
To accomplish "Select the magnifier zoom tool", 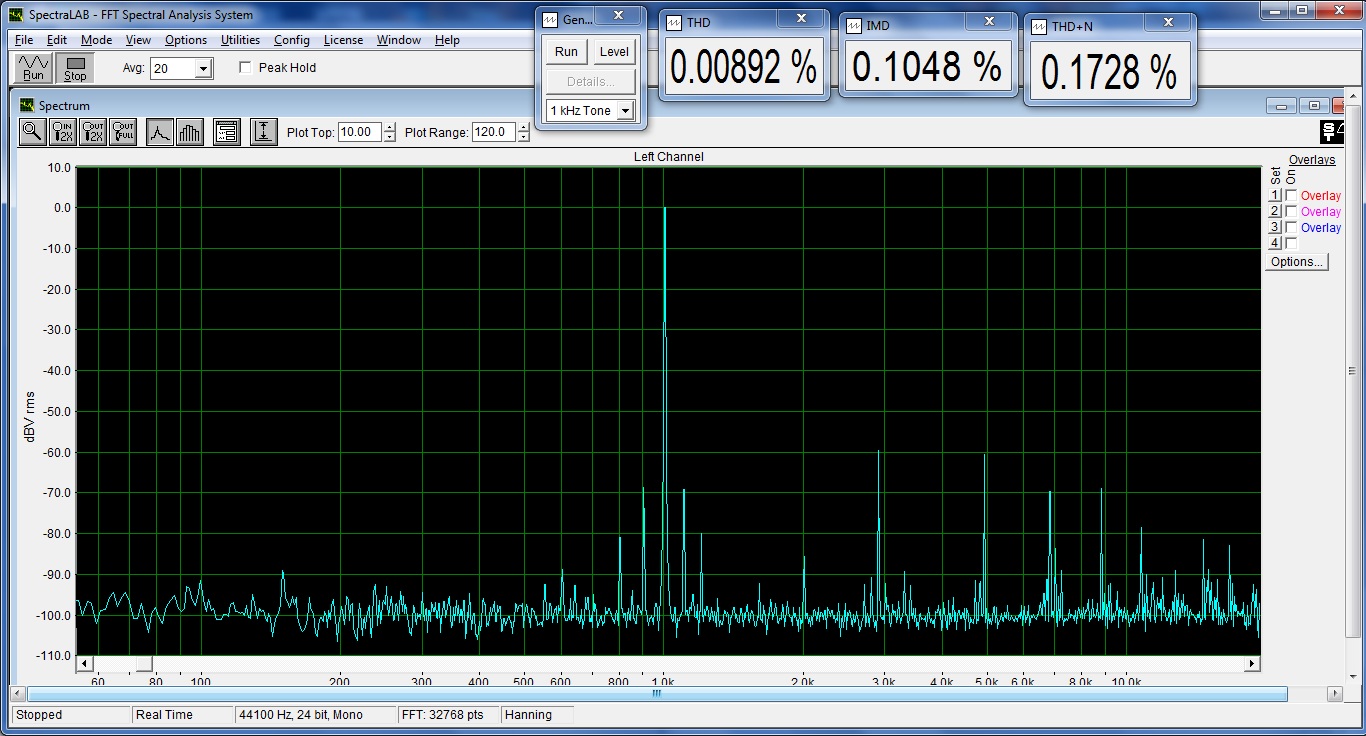I will tap(33, 132).
